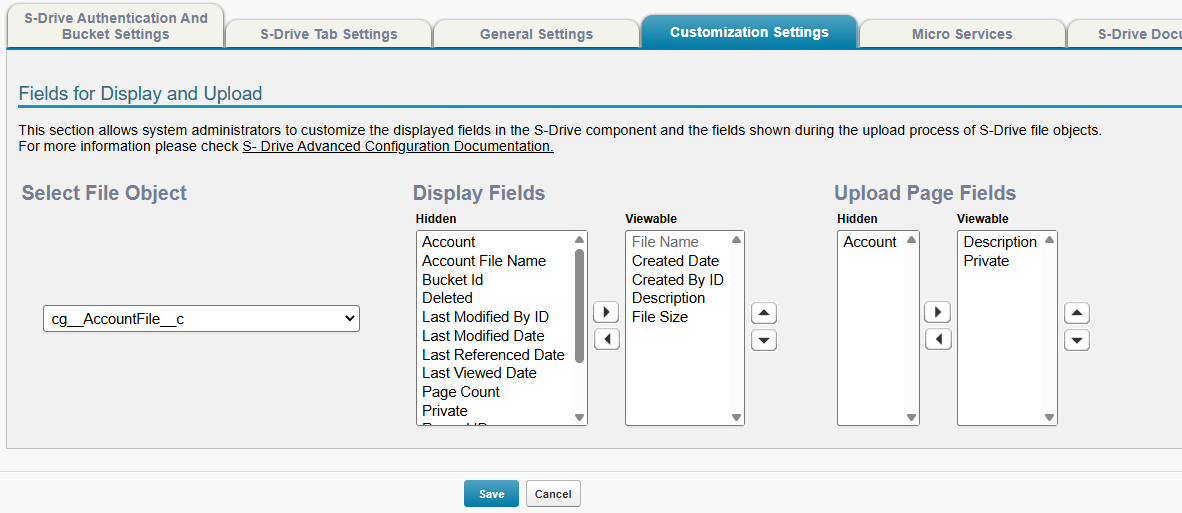
Task: Add selected Upload Page field to Viewable
Action: 938,312
